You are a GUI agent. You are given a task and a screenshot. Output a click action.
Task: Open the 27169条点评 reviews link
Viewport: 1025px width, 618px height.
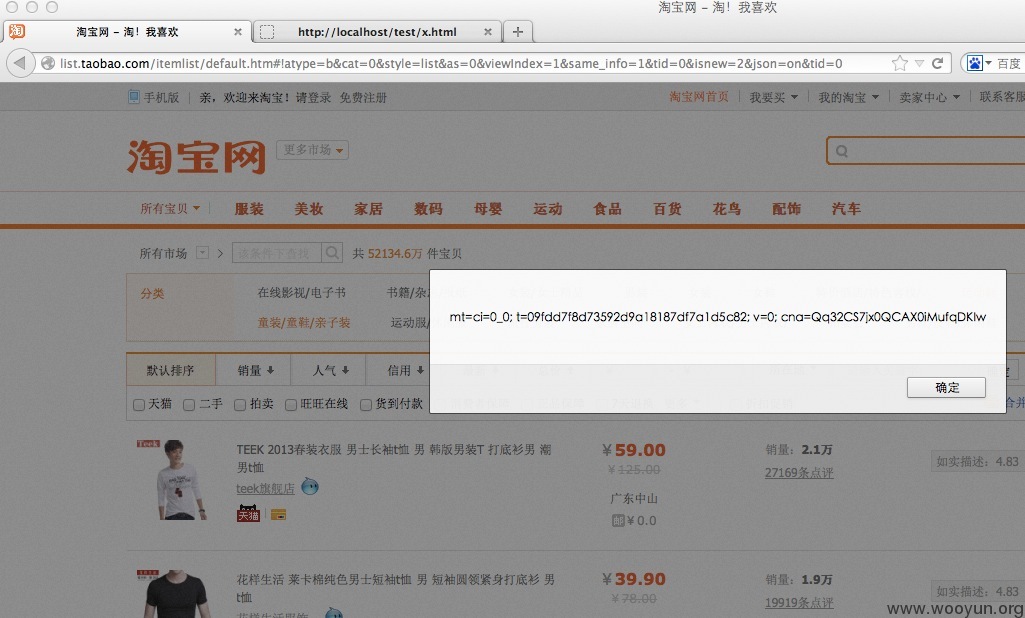pyautogui.click(x=799, y=472)
